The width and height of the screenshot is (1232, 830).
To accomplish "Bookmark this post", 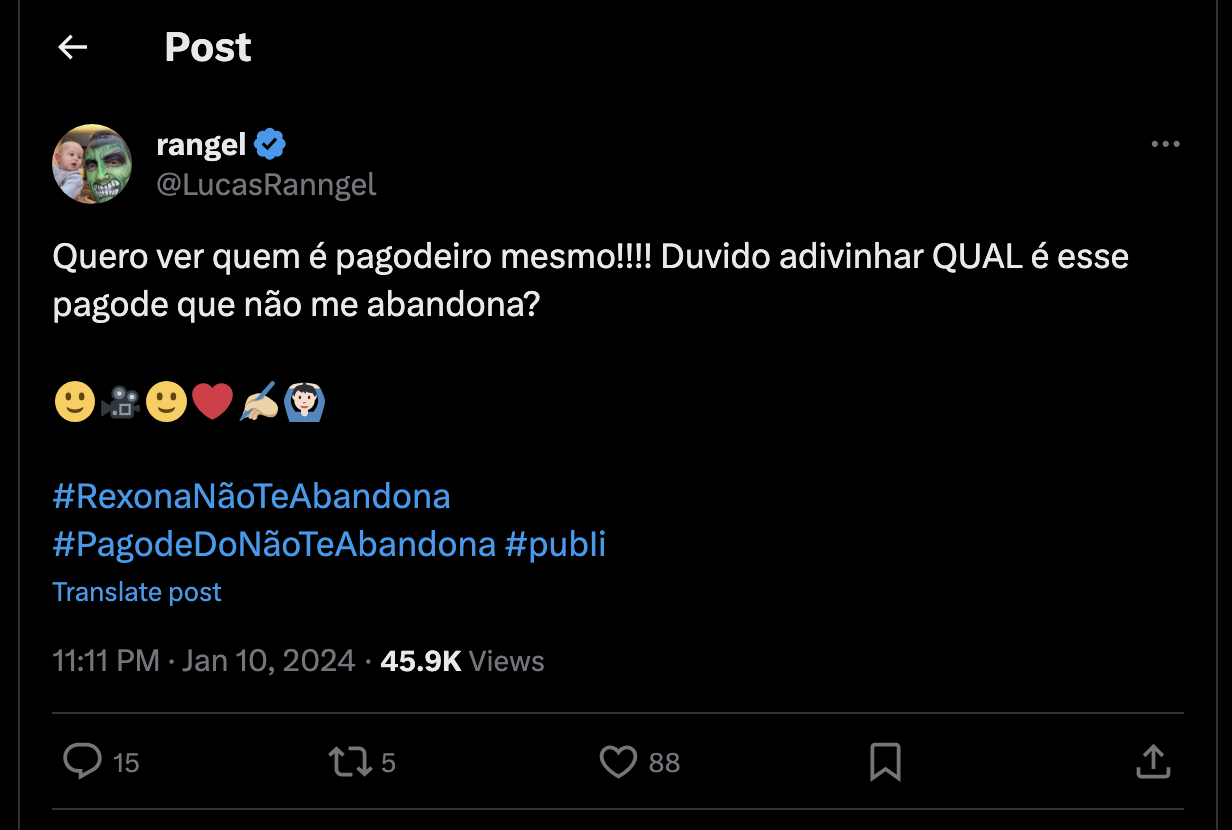I will coord(885,762).
